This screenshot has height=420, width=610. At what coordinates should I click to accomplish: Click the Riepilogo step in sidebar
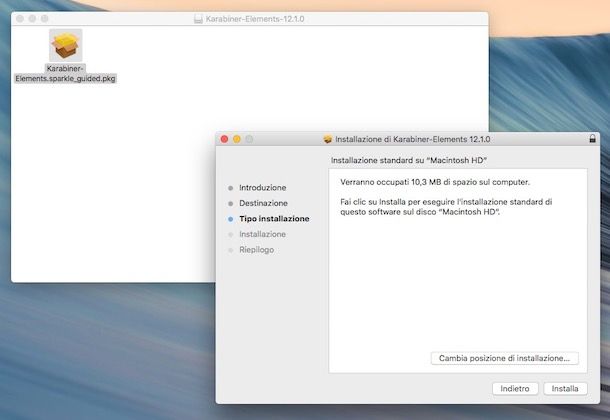(x=256, y=250)
